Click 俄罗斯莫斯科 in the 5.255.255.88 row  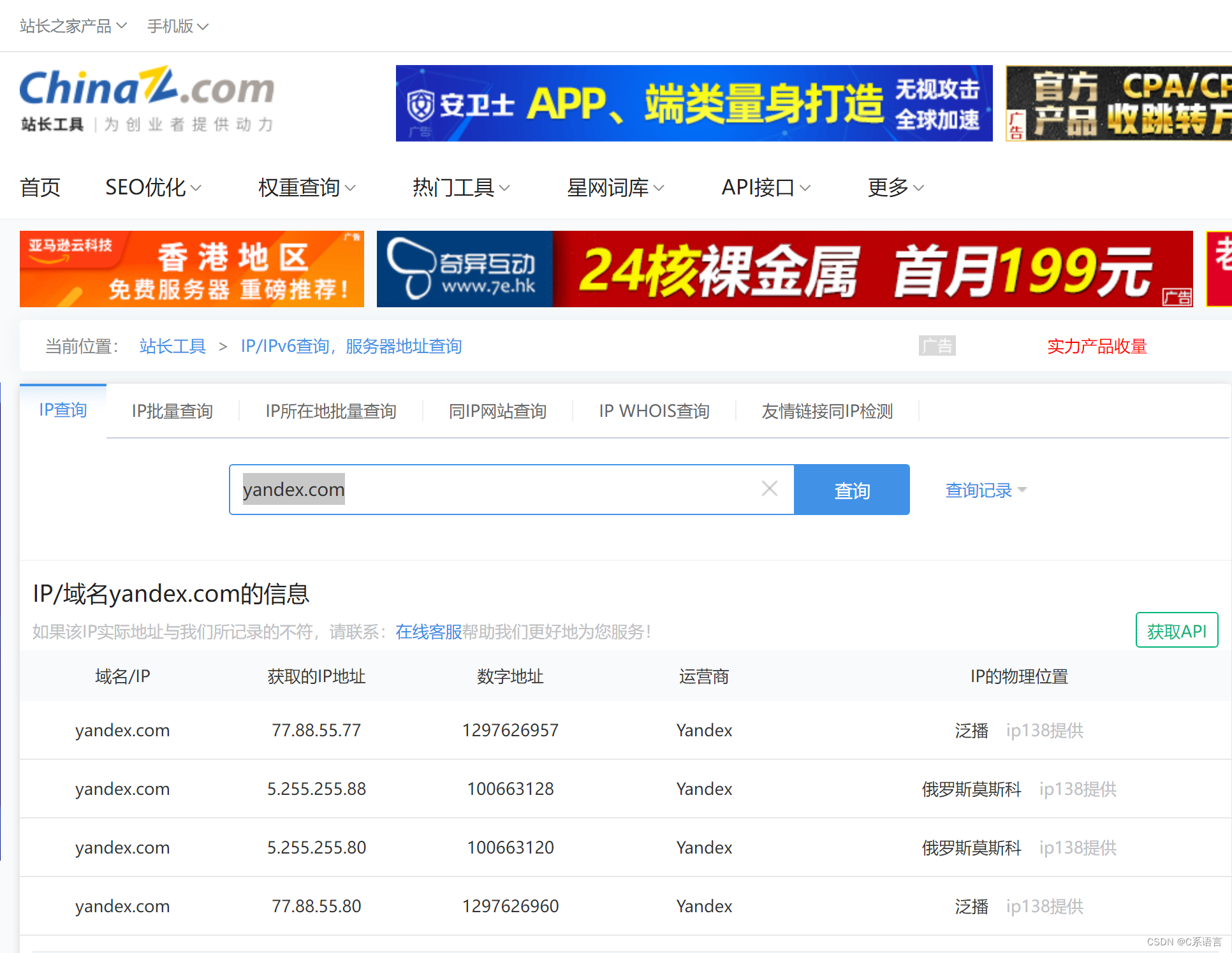pos(971,789)
